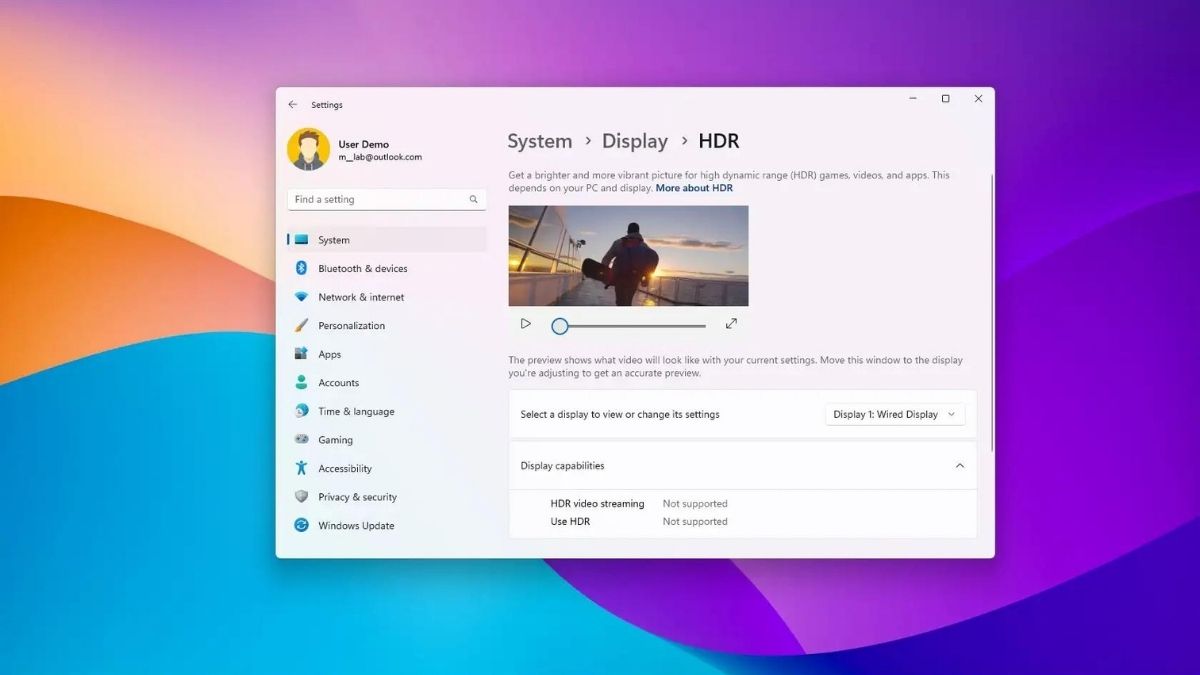
Task: Click the back arrow in Settings
Action: click(x=293, y=104)
